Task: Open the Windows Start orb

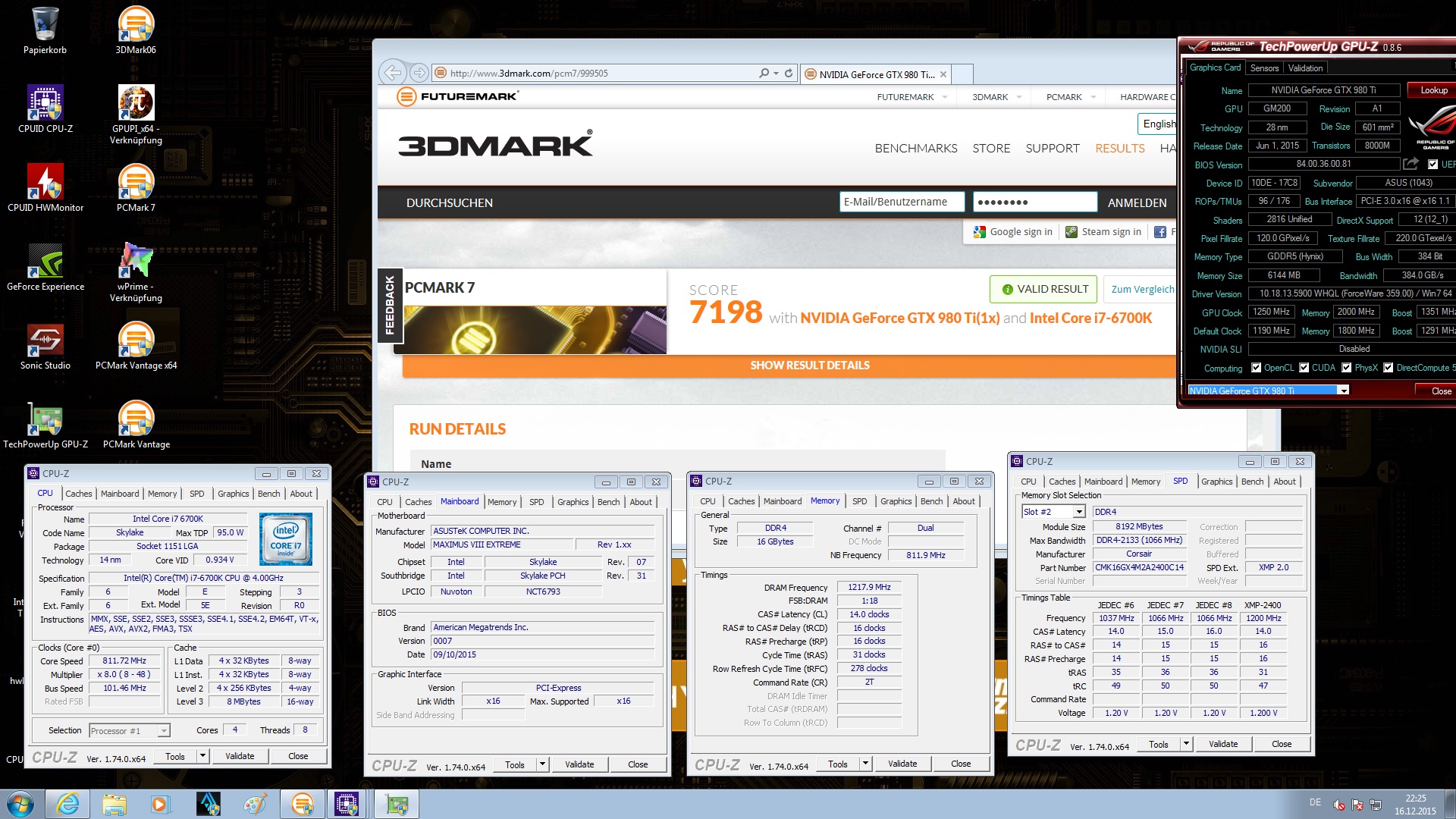Action: pyautogui.click(x=20, y=804)
